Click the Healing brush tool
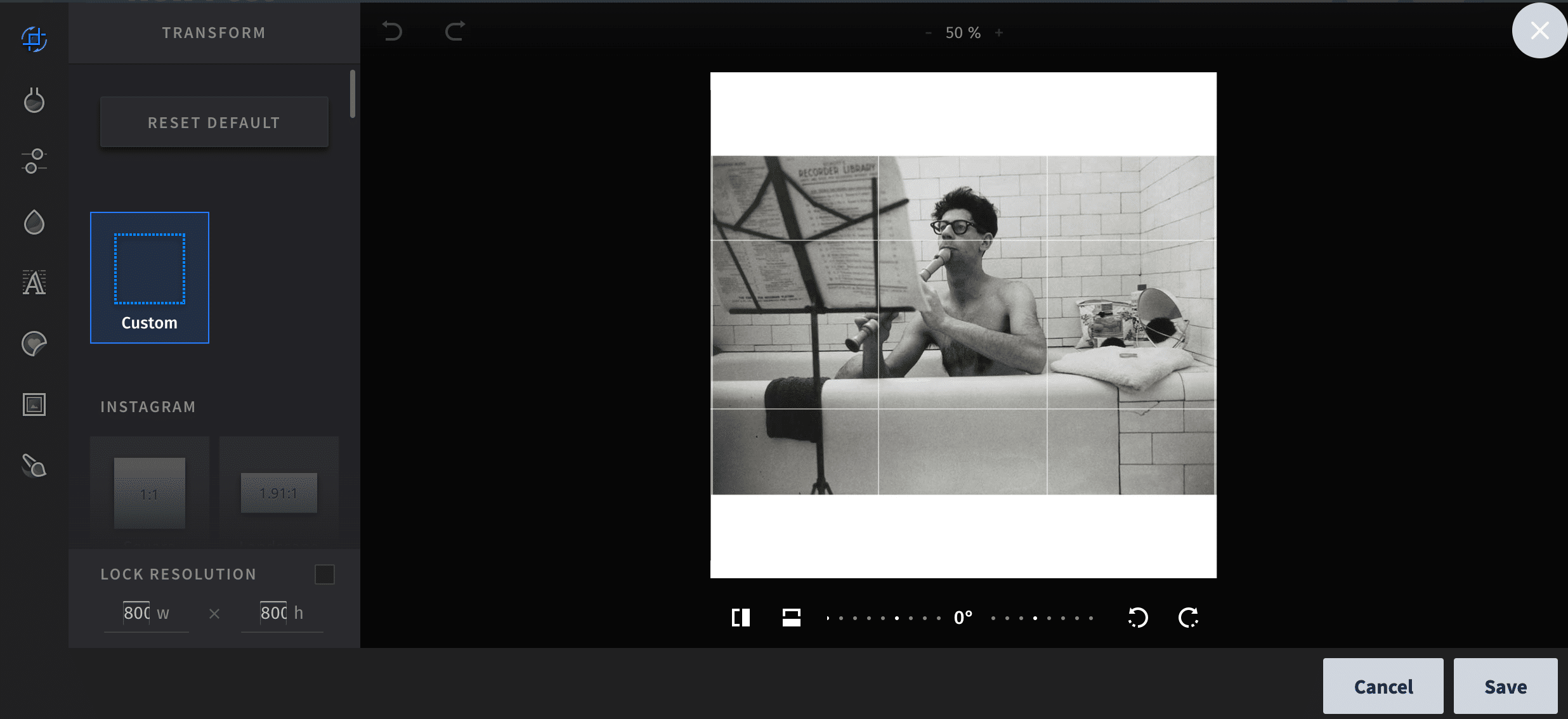The height and width of the screenshot is (719, 1568). click(33, 466)
